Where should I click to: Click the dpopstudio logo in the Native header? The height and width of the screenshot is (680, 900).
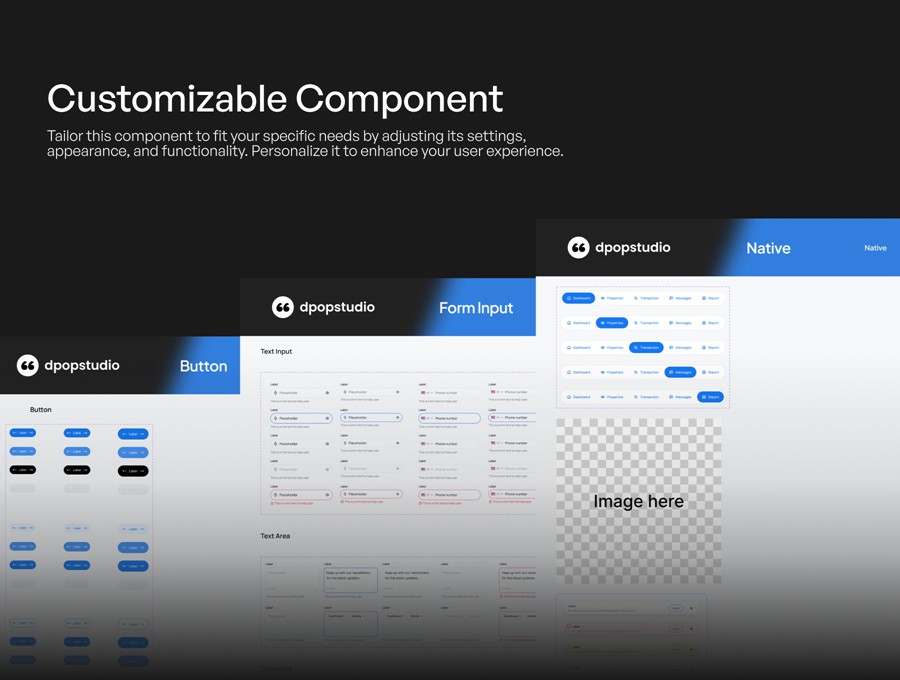point(578,247)
